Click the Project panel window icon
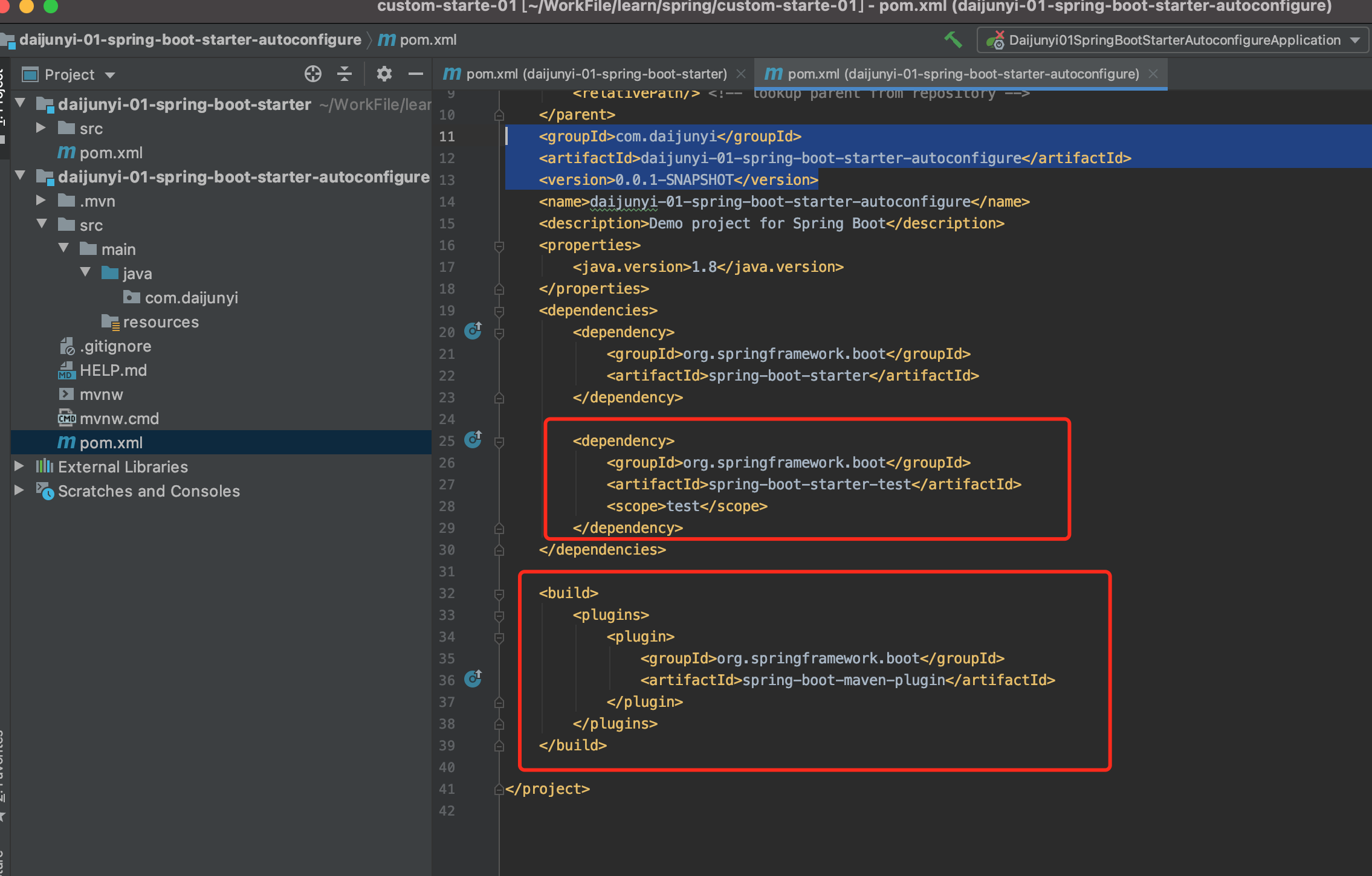The height and width of the screenshot is (876, 1372). click(30, 75)
